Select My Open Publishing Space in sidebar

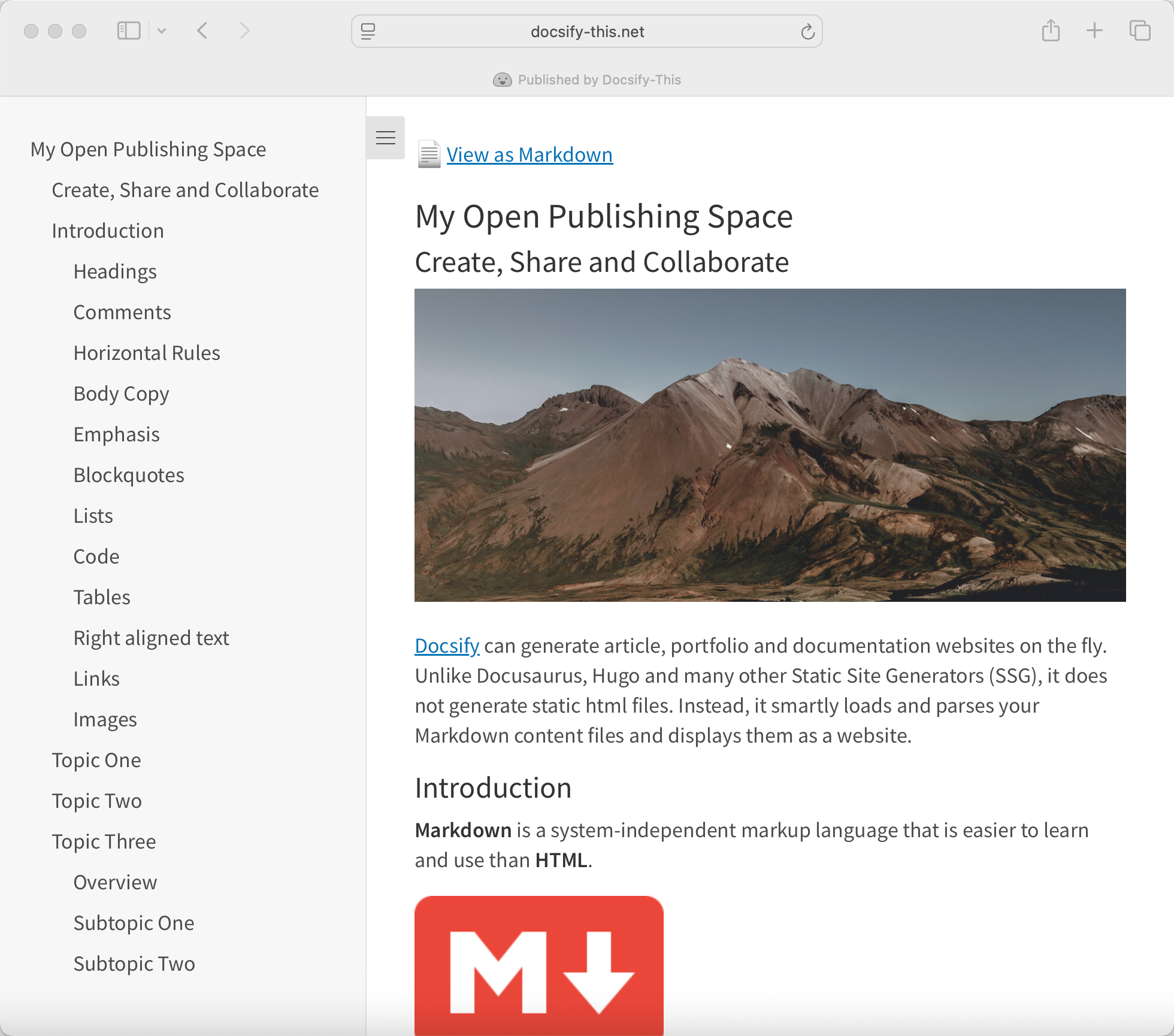pyautogui.click(x=149, y=149)
